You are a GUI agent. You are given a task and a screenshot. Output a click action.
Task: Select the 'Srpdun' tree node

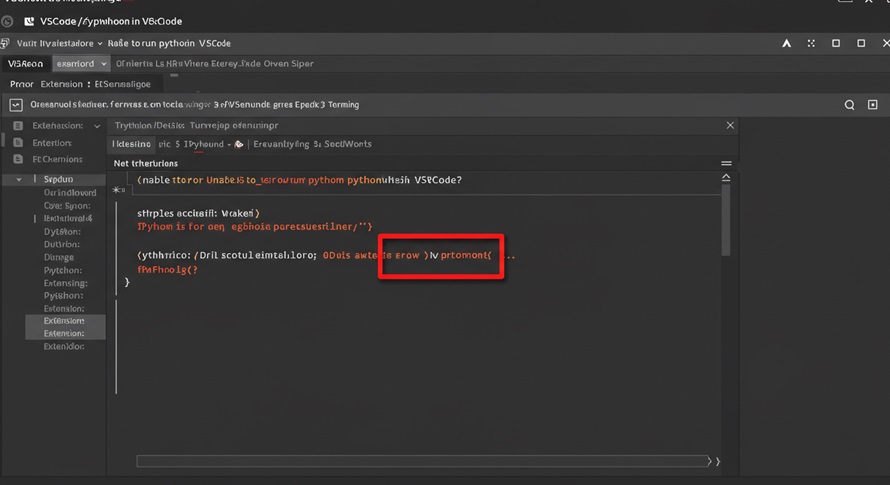pos(58,179)
